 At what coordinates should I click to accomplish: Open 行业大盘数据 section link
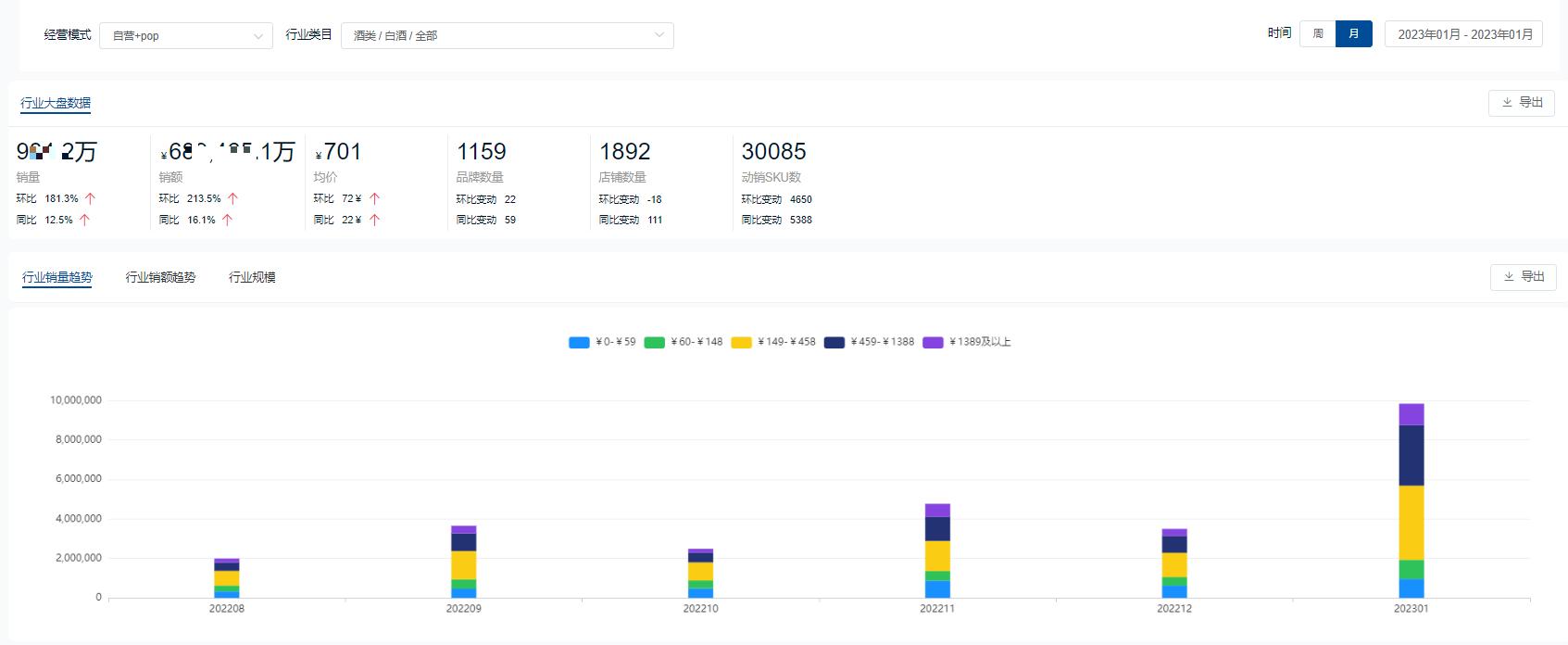(x=56, y=103)
